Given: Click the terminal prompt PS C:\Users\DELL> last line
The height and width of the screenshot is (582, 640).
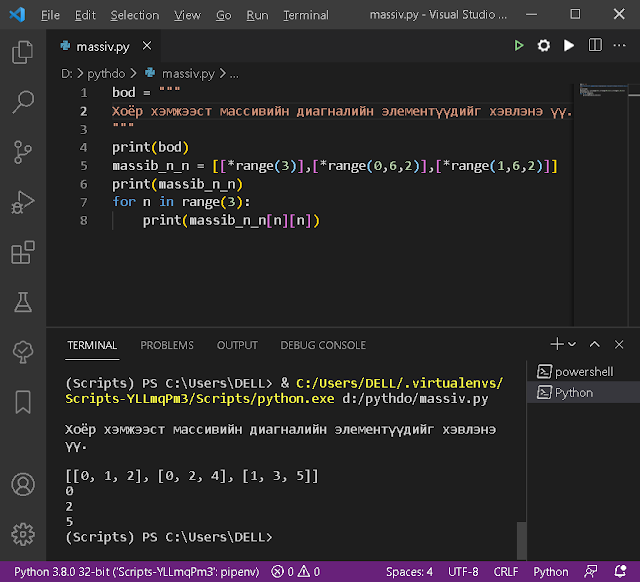Looking at the screenshot, I should click(169, 537).
